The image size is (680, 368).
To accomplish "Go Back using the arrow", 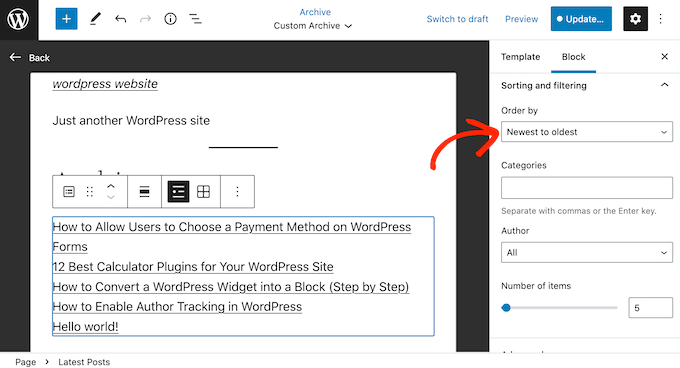I will (x=15, y=57).
